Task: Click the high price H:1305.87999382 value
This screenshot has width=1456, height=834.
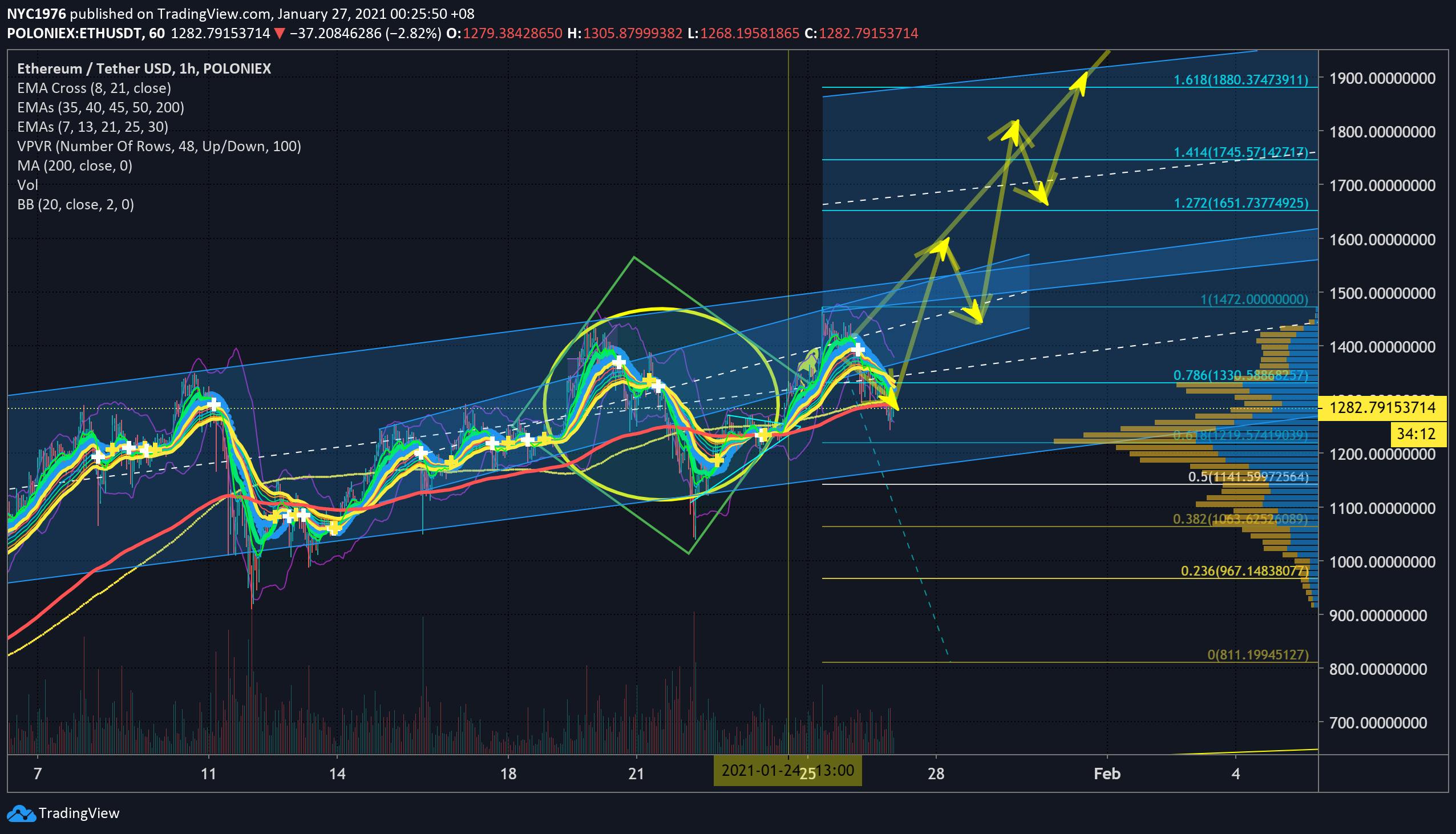Action: click(x=625, y=33)
